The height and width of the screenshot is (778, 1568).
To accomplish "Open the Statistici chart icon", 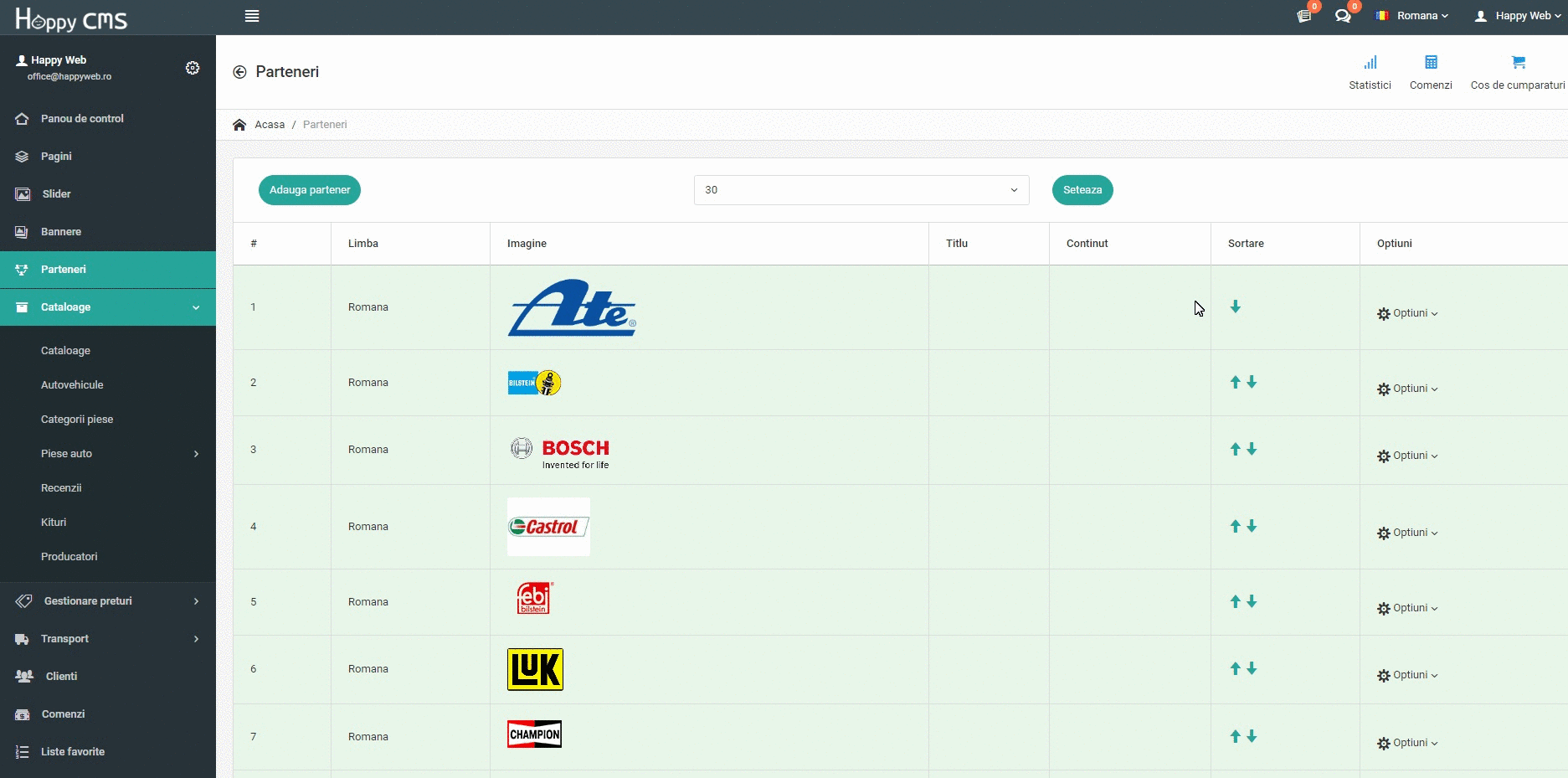I will [1370, 72].
